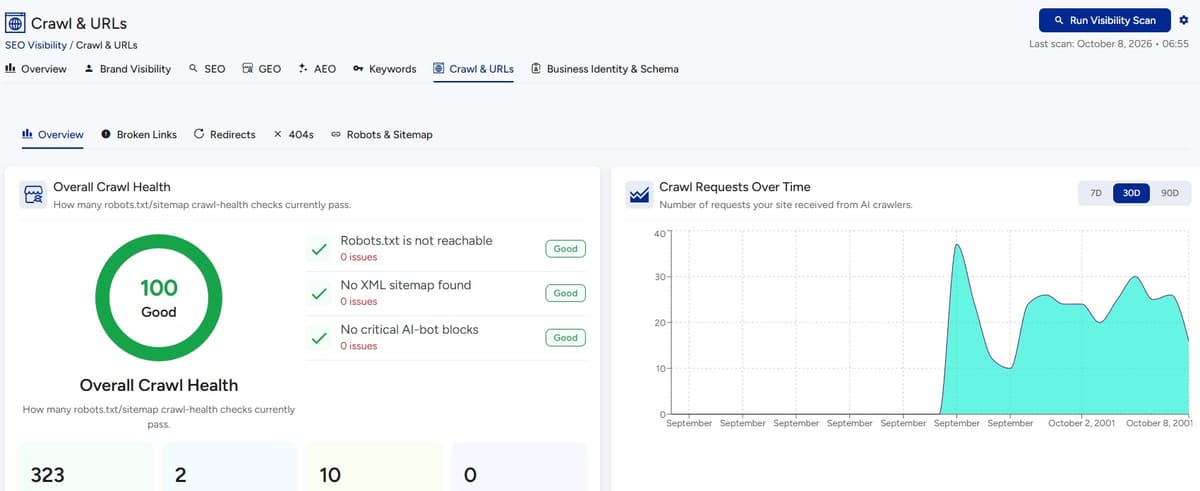Click Good badge for AI-bot blocks row
The image size is (1200, 491).
click(x=566, y=337)
